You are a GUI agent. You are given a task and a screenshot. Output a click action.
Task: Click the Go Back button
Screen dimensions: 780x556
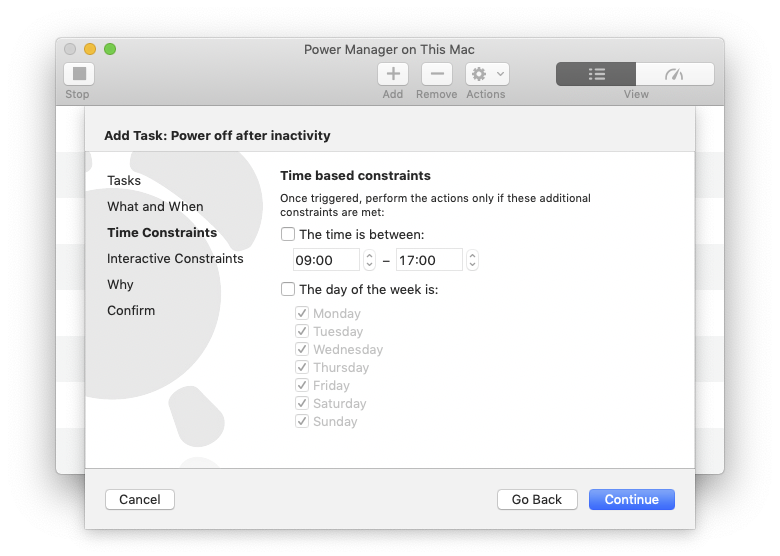point(537,499)
